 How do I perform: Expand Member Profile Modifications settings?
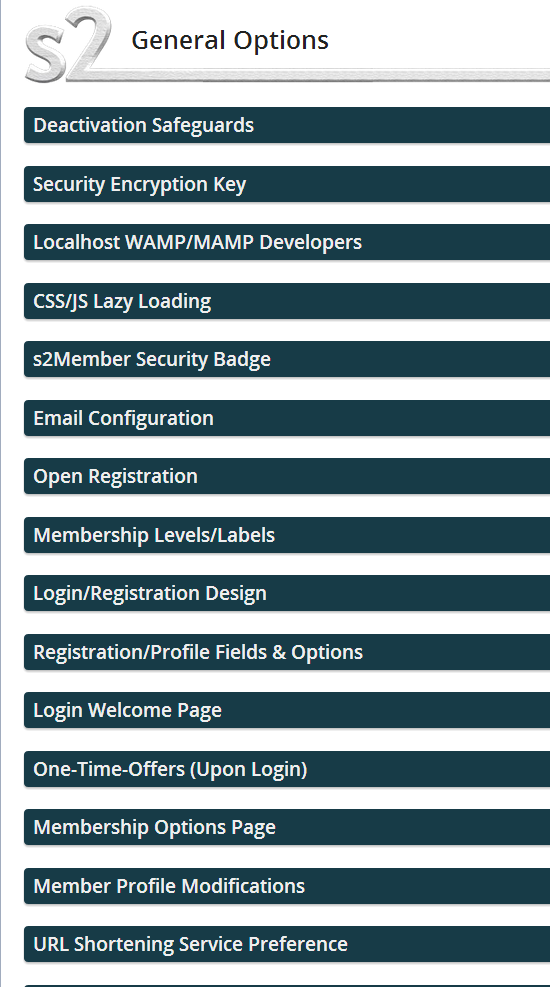[287, 886]
